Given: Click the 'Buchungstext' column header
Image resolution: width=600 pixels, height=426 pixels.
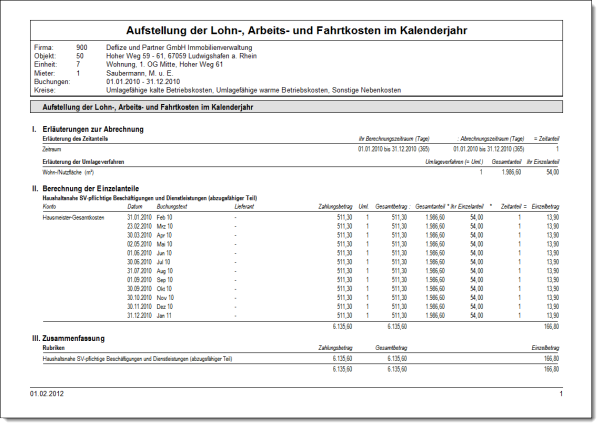Looking at the screenshot, I should [171, 207].
